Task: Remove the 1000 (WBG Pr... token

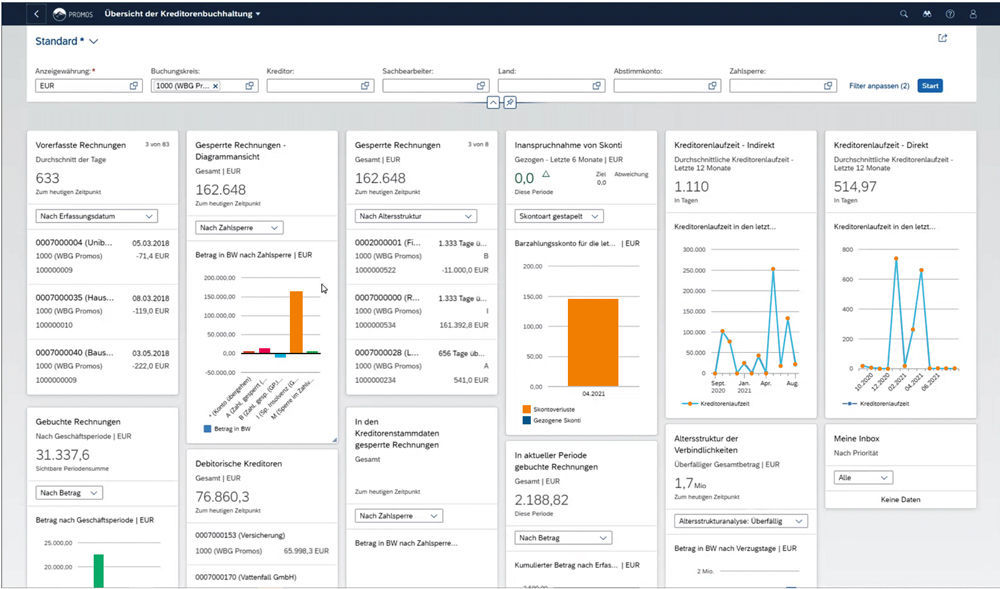Action: pyautogui.click(x=215, y=86)
